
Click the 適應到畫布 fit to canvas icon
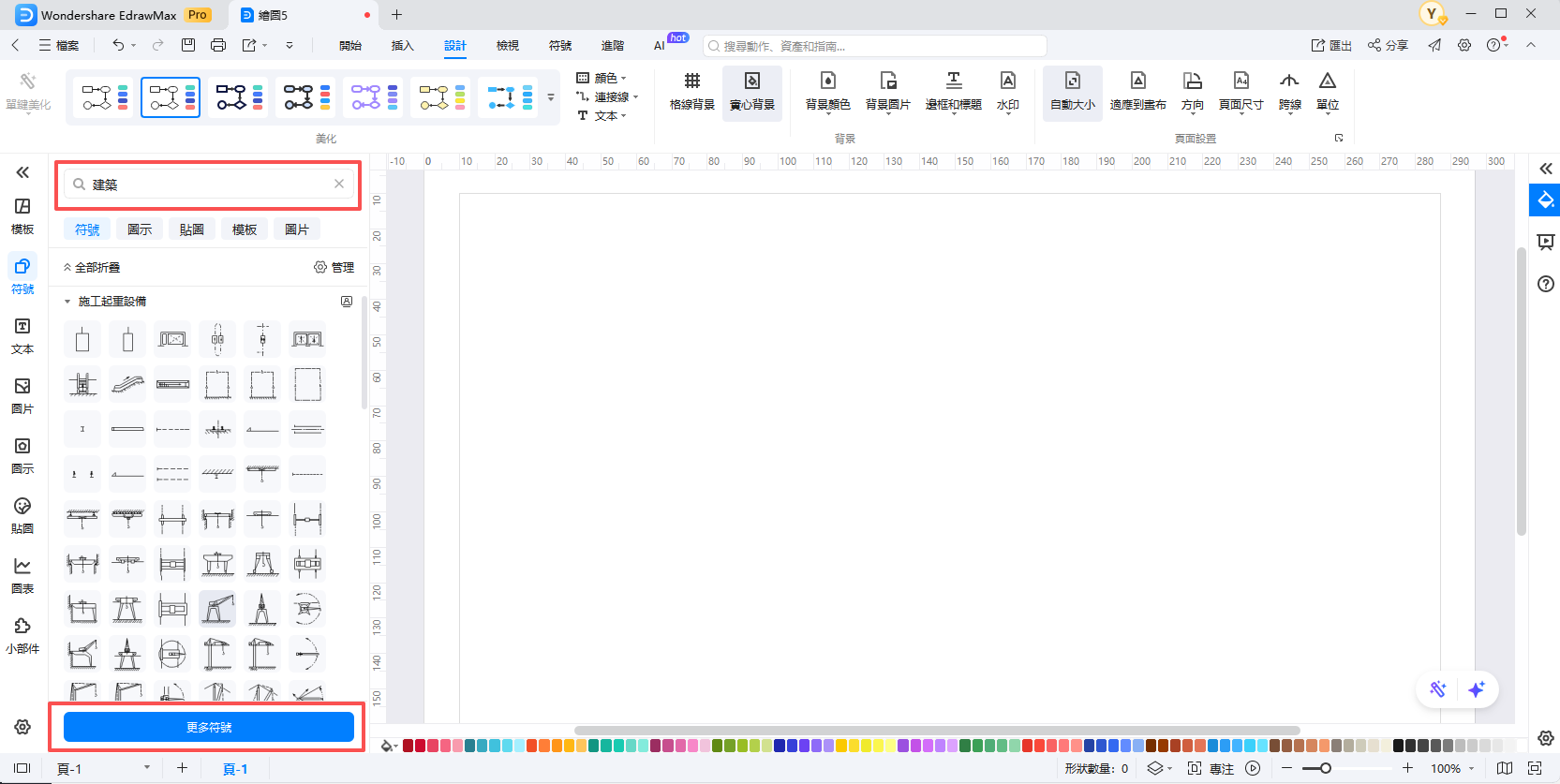[1137, 90]
